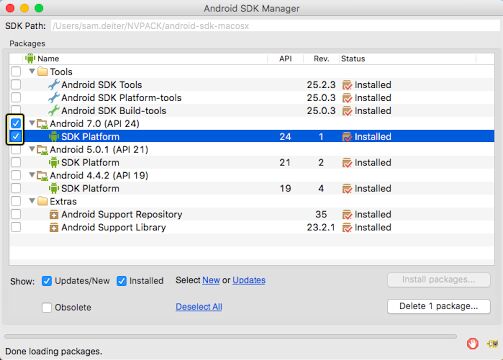Click the Android SDK Platform-tools wrench icon
The height and width of the screenshot is (360, 503).
54,98
